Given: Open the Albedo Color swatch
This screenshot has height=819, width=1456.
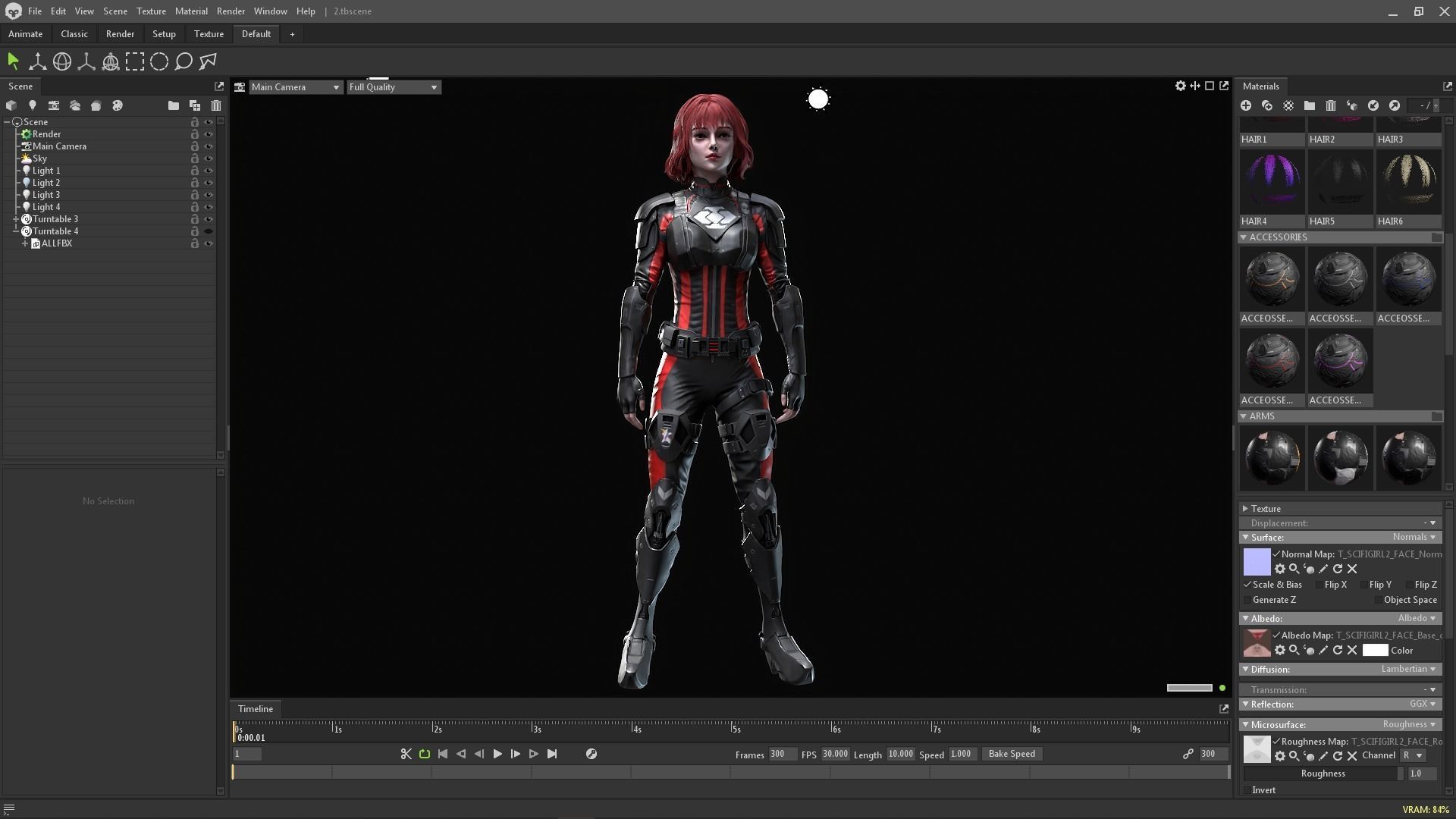Looking at the screenshot, I should pos(1375,650).
